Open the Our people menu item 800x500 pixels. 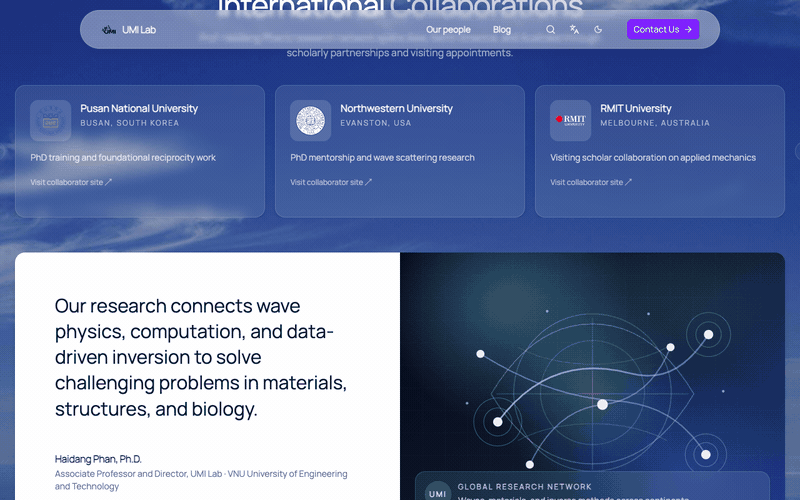pyautogui.click(x=448, y=30)
